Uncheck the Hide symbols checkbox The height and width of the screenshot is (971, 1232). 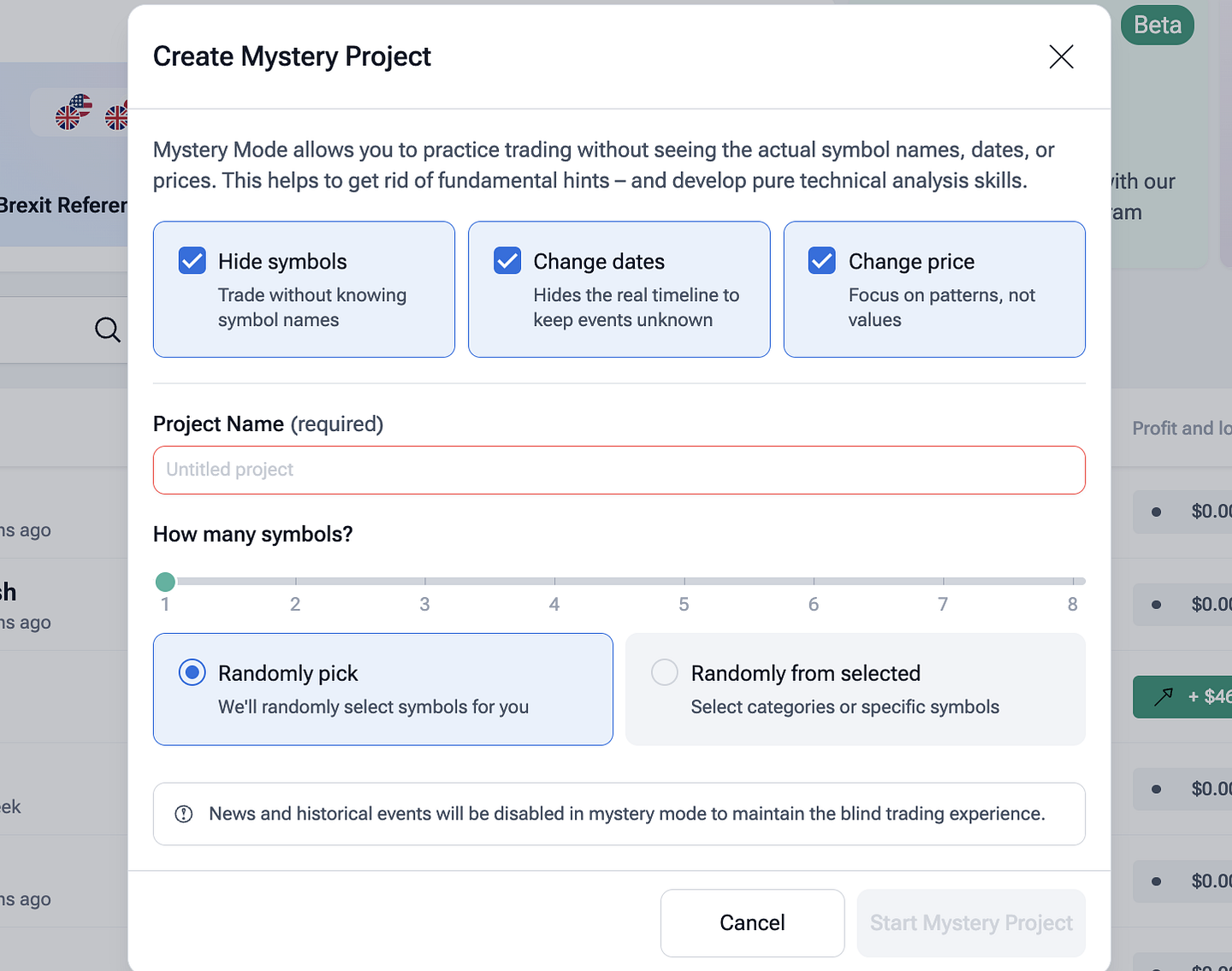pos(192,260)
